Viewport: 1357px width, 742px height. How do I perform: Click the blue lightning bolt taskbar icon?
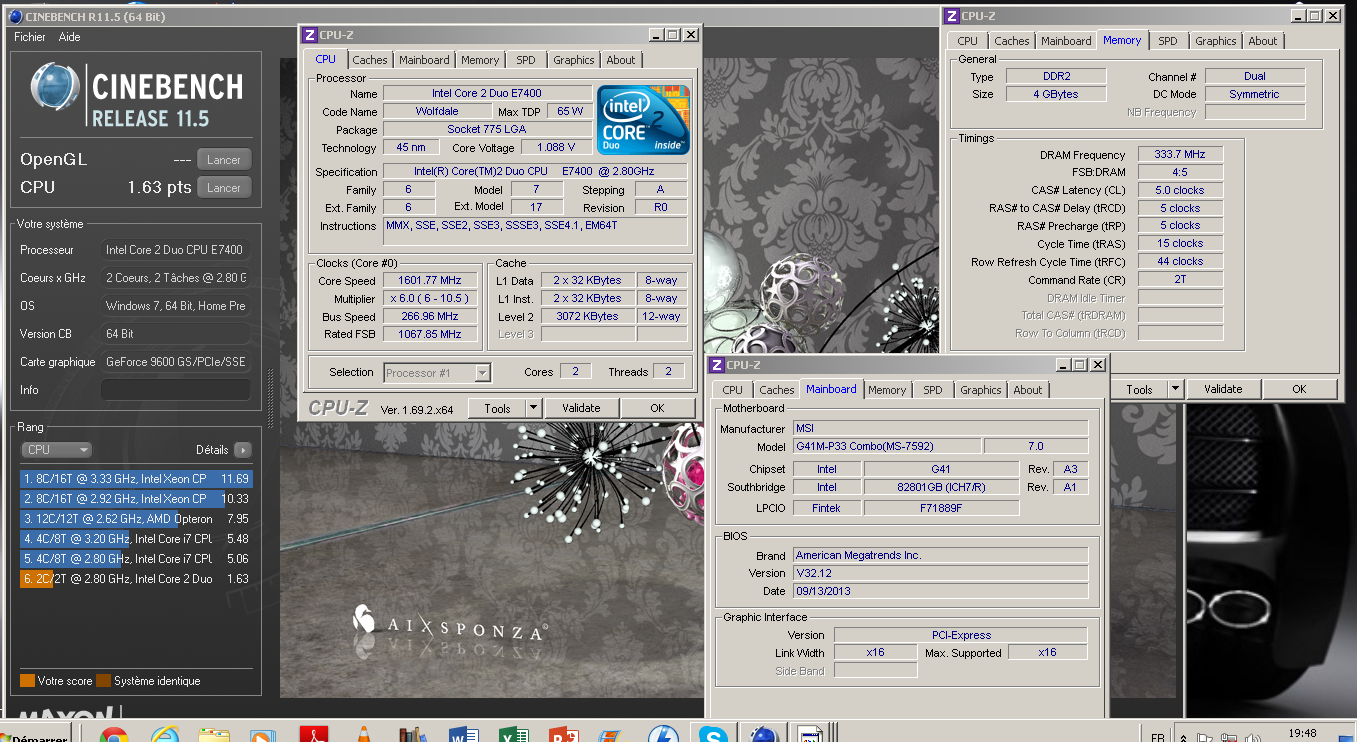pyautogui.click(x=664, y=736)
